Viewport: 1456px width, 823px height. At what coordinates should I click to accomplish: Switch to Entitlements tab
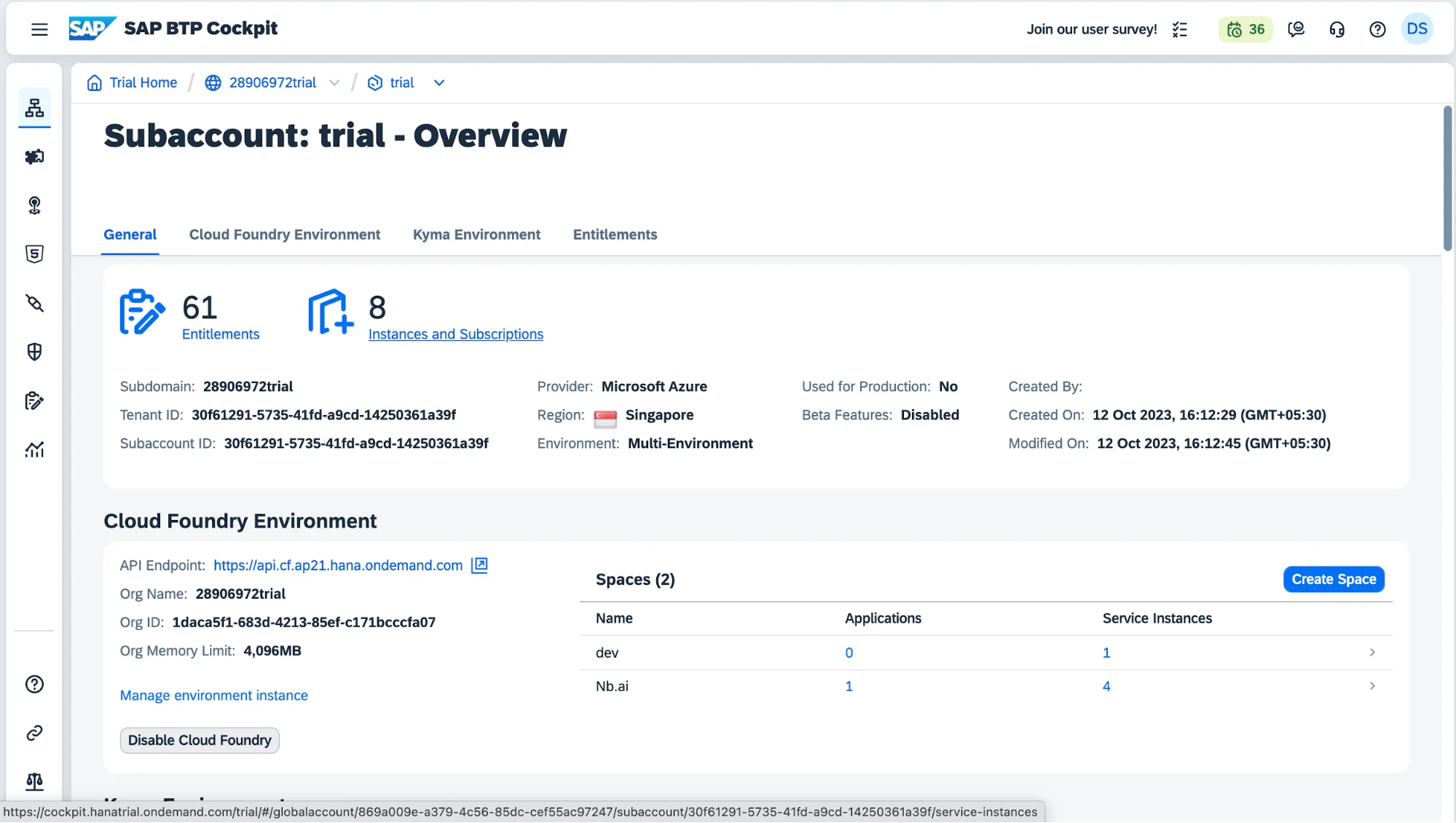click(614, 233)
